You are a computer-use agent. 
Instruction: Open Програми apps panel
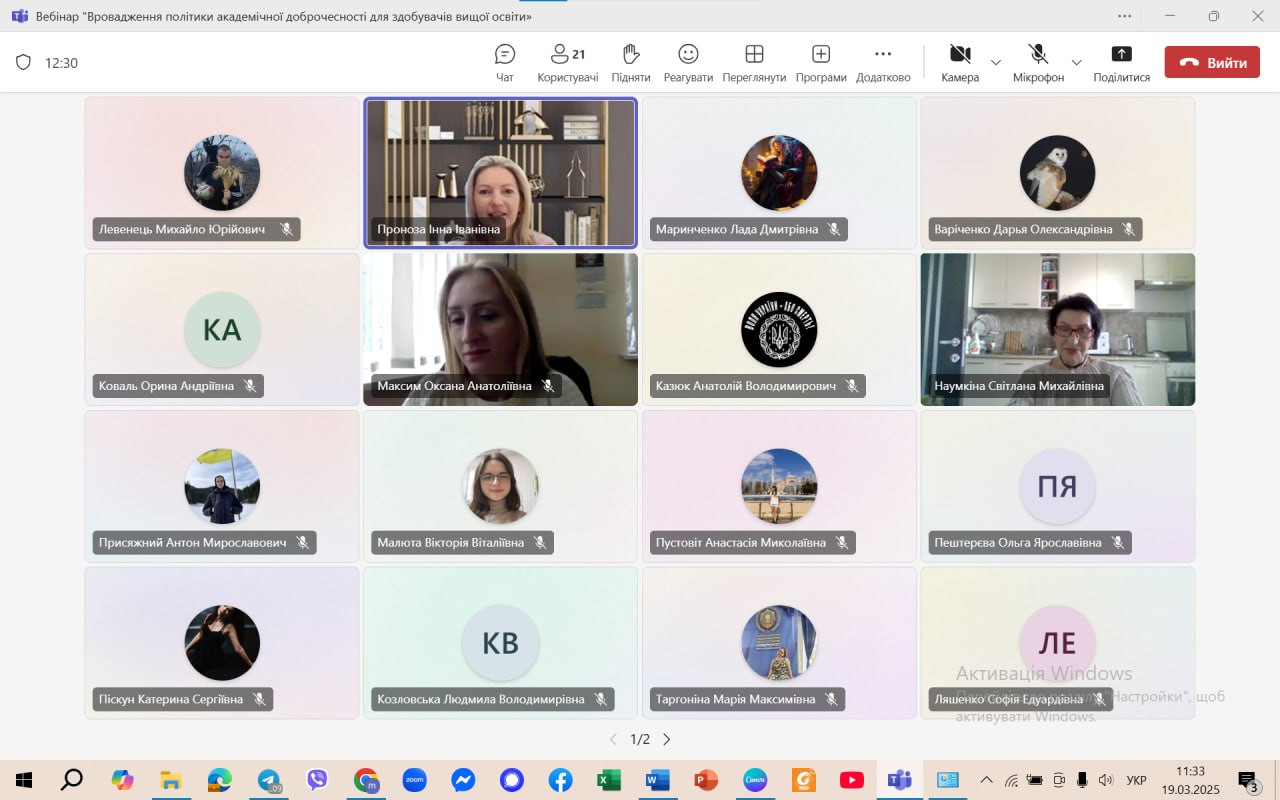click(x=821, y=62)
